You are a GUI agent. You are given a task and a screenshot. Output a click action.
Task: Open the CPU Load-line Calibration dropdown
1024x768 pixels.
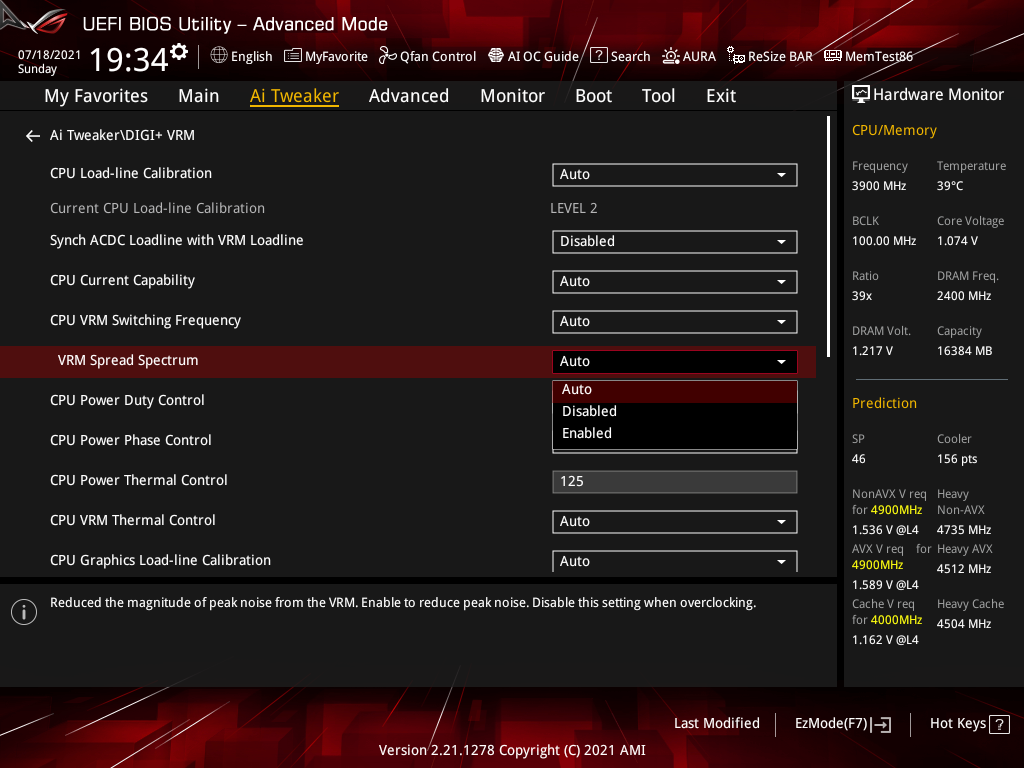(x=674, y=174)
